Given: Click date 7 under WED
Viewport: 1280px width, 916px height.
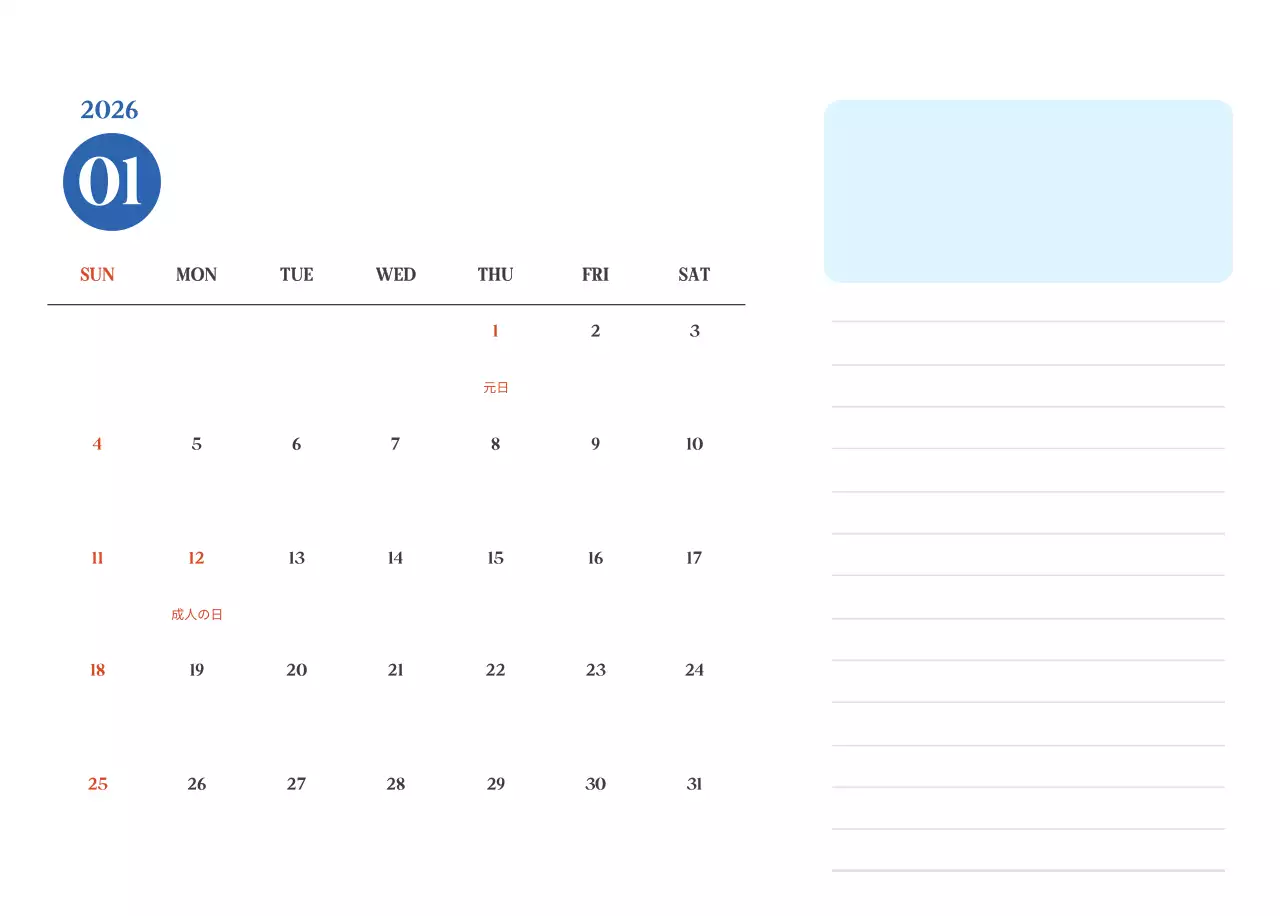Looking at the screenshot, I should [395, 444].
